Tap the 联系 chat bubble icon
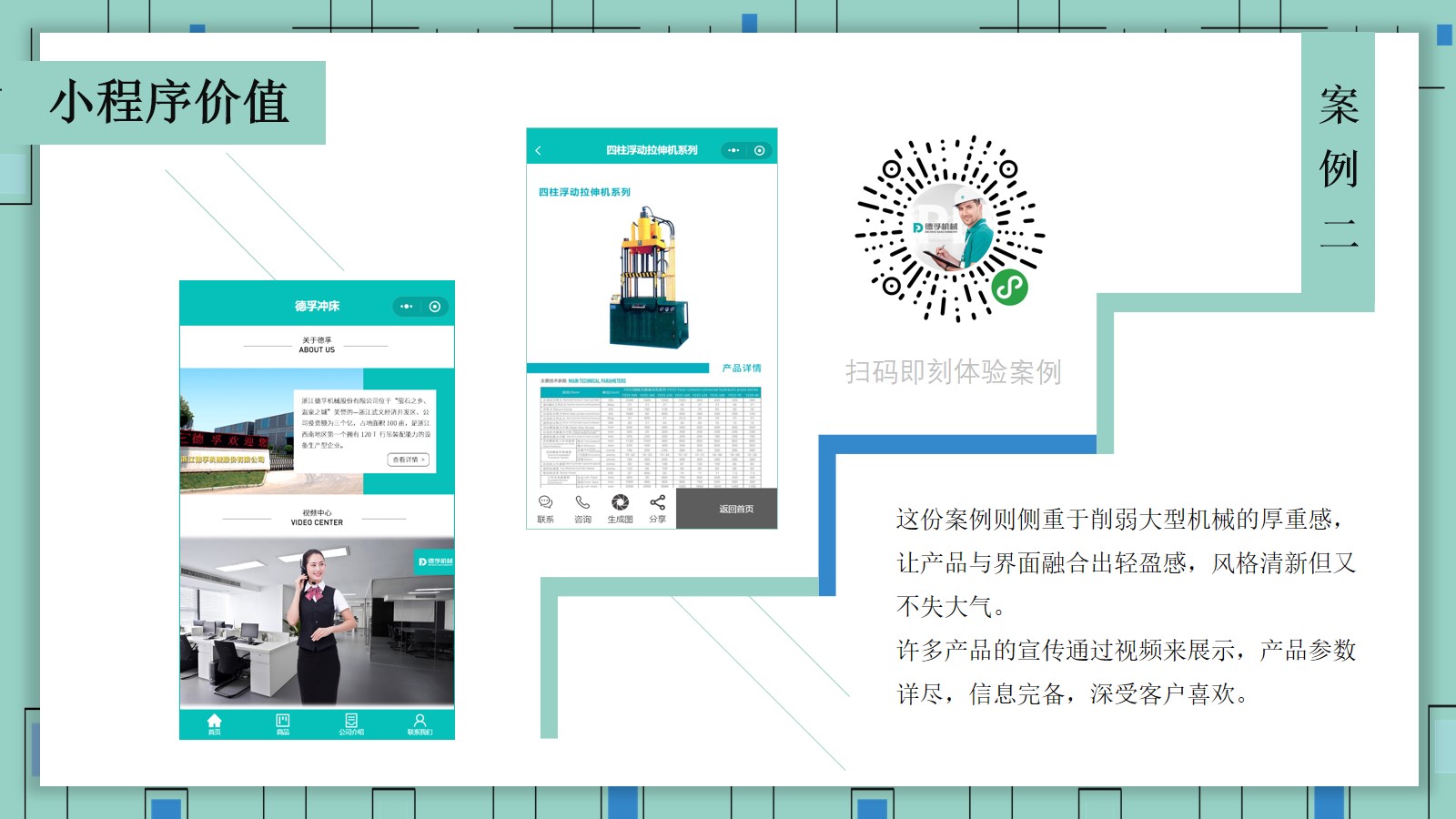Image resolution: width=1456 pixels, height=819 pixels. [545, 504]
